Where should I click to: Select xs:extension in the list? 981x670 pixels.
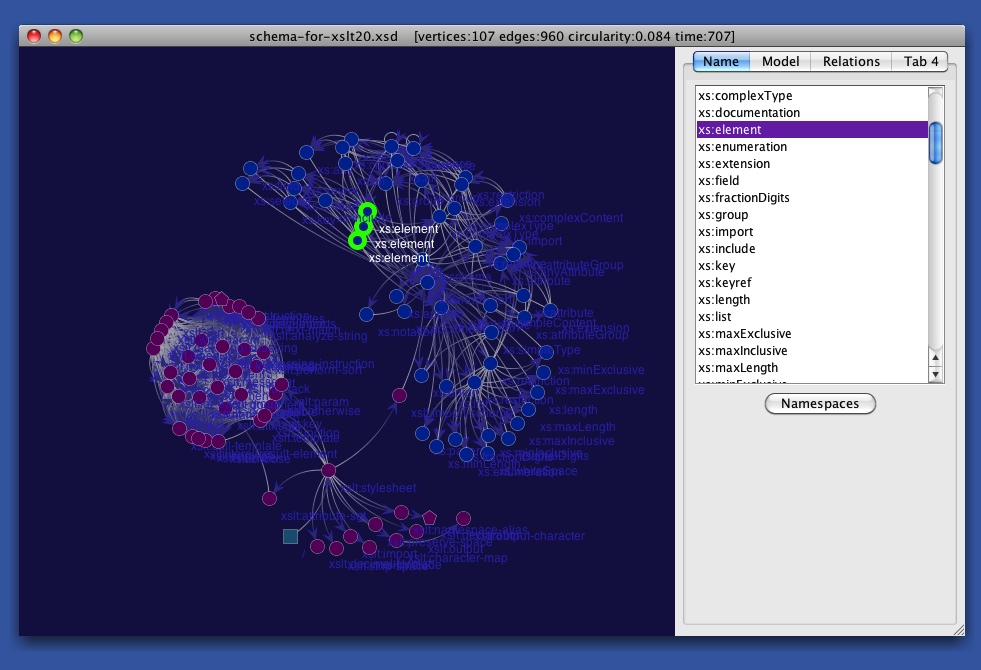tap(812, 163)
